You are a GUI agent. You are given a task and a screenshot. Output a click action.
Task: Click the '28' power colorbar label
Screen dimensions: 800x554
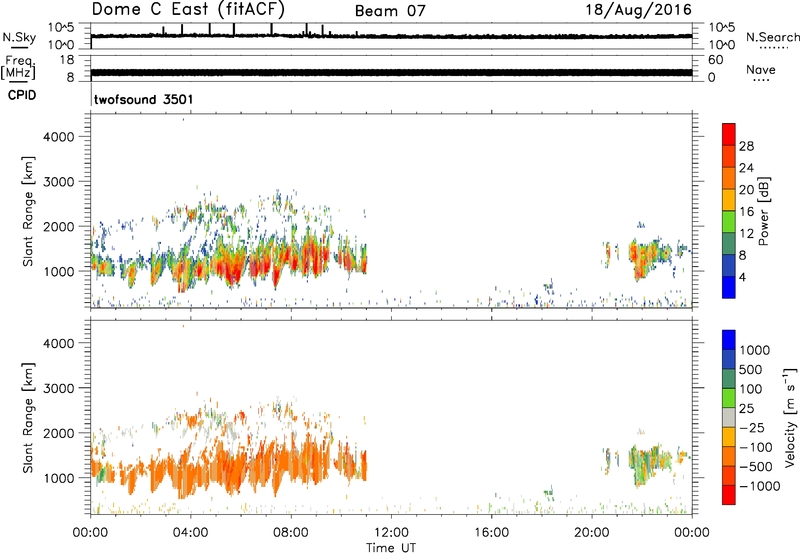[746, 146]
